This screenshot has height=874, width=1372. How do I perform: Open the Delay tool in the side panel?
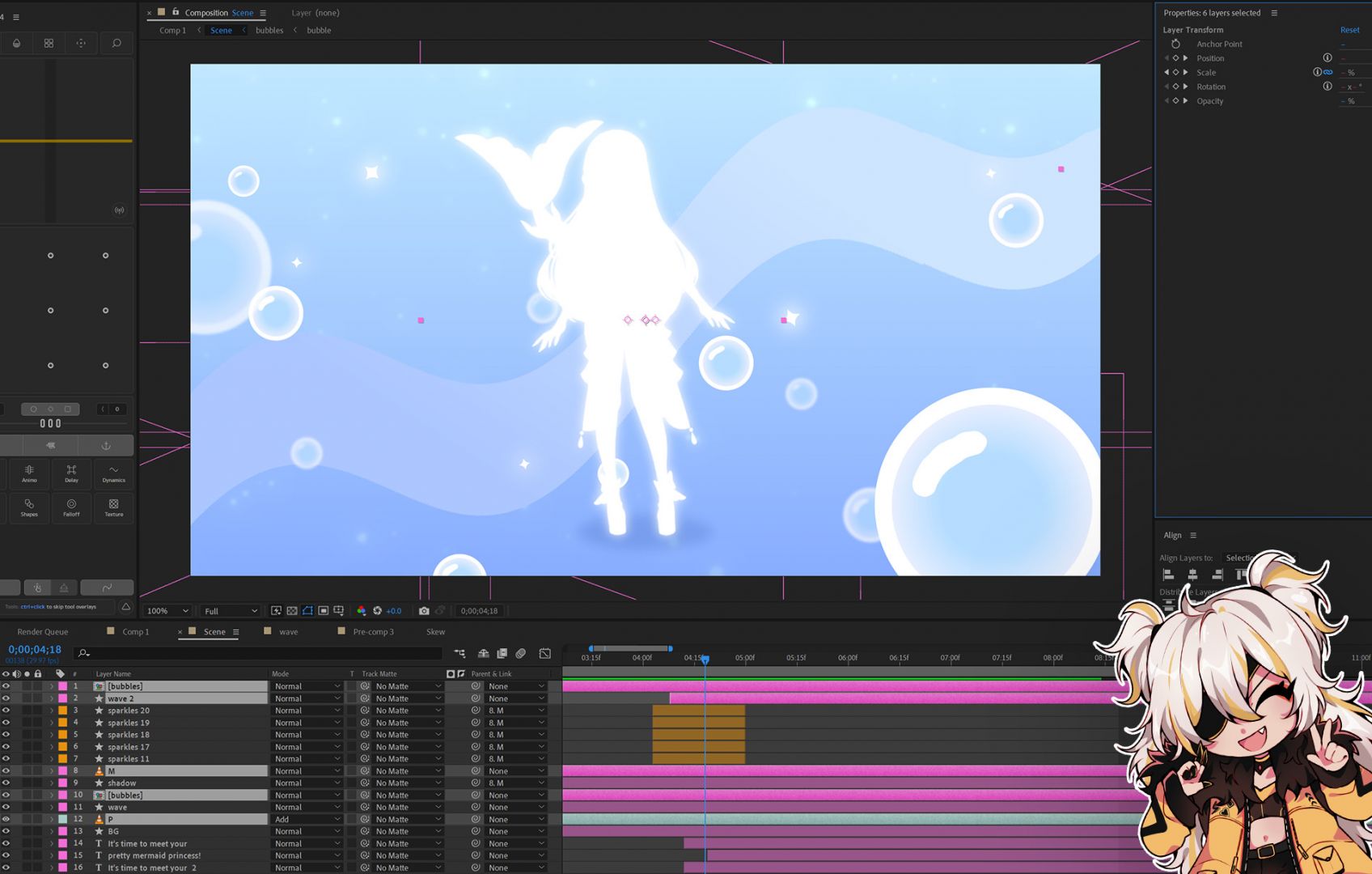pos(71,473)
